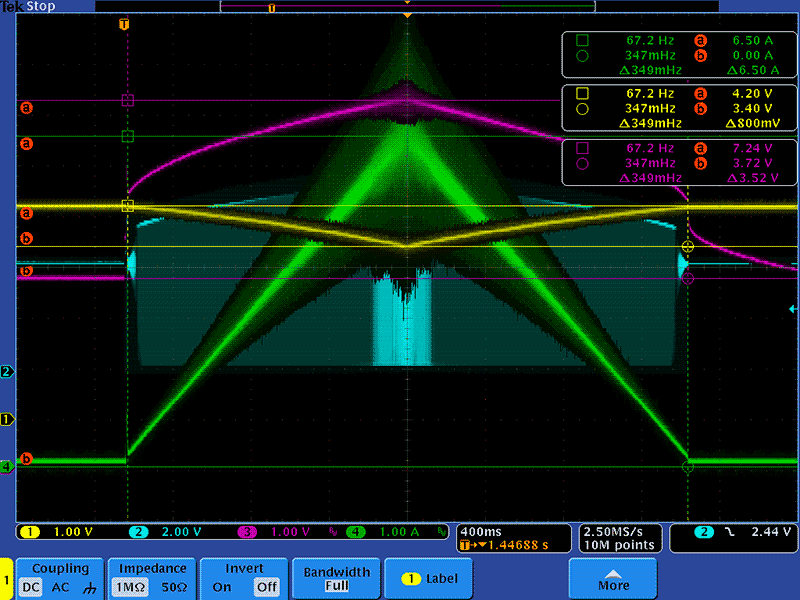The width and height of the screenshot is (800, 600).
Task: Click the '3.40 V' cursor b value
Action: coord(753,108)
